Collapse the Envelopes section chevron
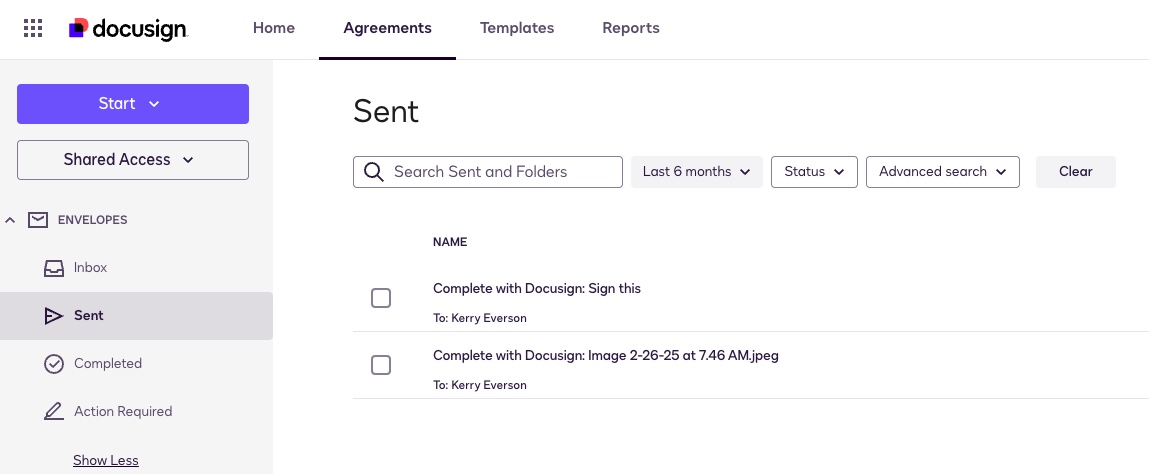This screenshot has width=1149, height=474. click(x=11, y=219)
